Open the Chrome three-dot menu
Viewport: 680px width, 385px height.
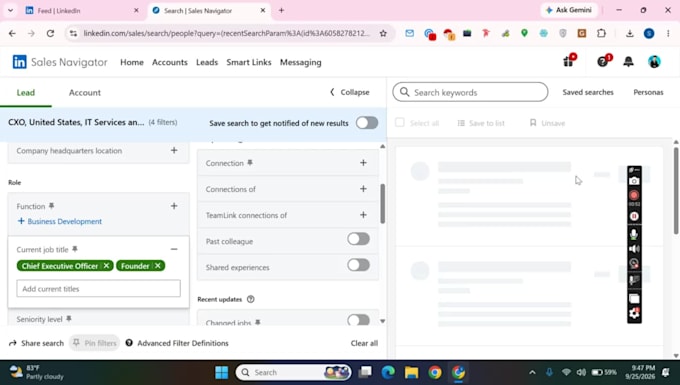pos(668,33)
